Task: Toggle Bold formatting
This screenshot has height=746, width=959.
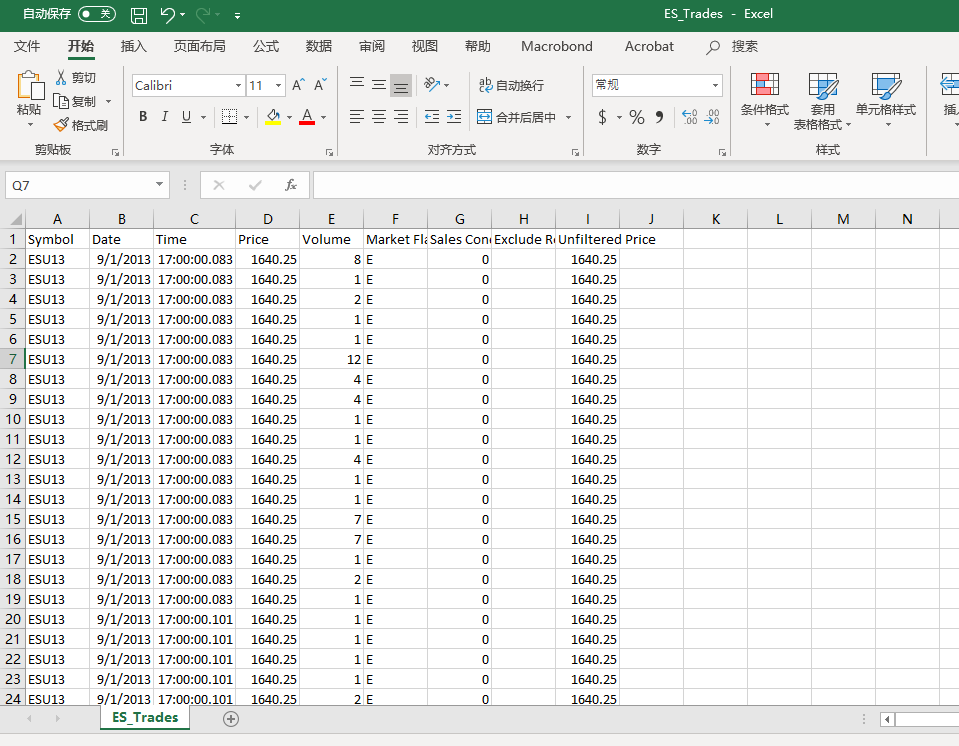Action: [143, 117]
